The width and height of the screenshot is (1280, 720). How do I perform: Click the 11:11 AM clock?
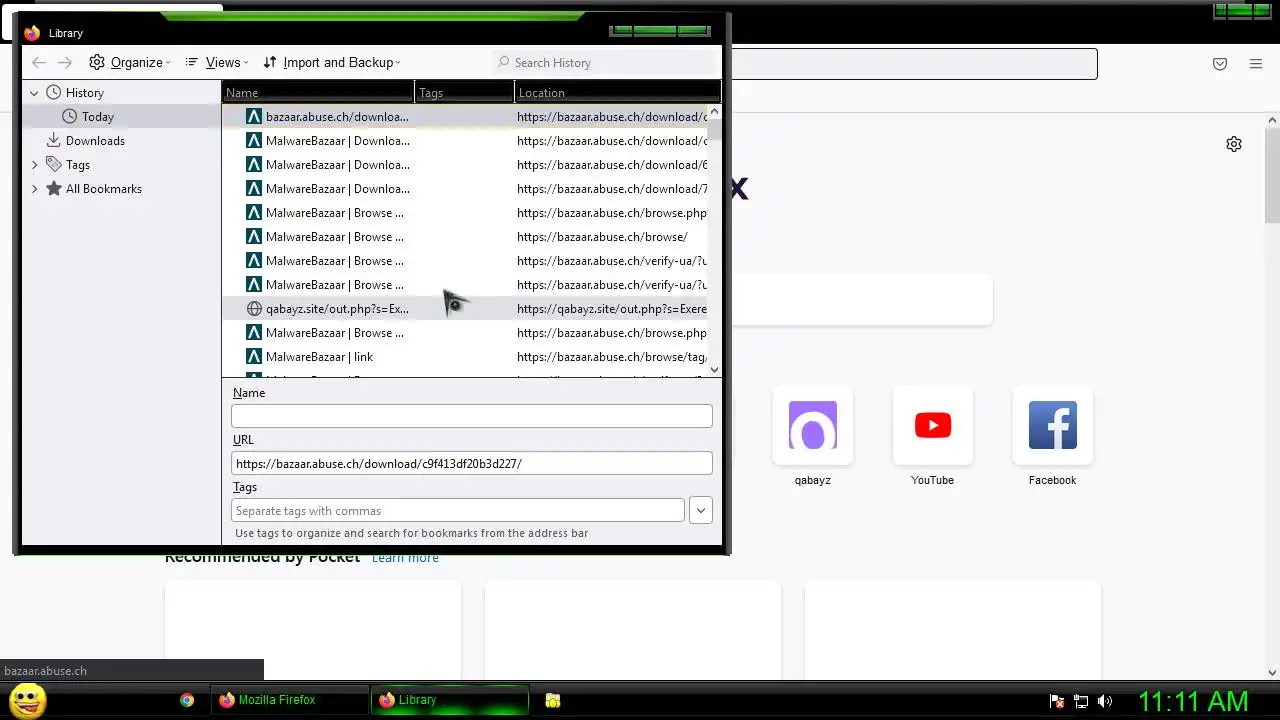tap(1193, 701)
